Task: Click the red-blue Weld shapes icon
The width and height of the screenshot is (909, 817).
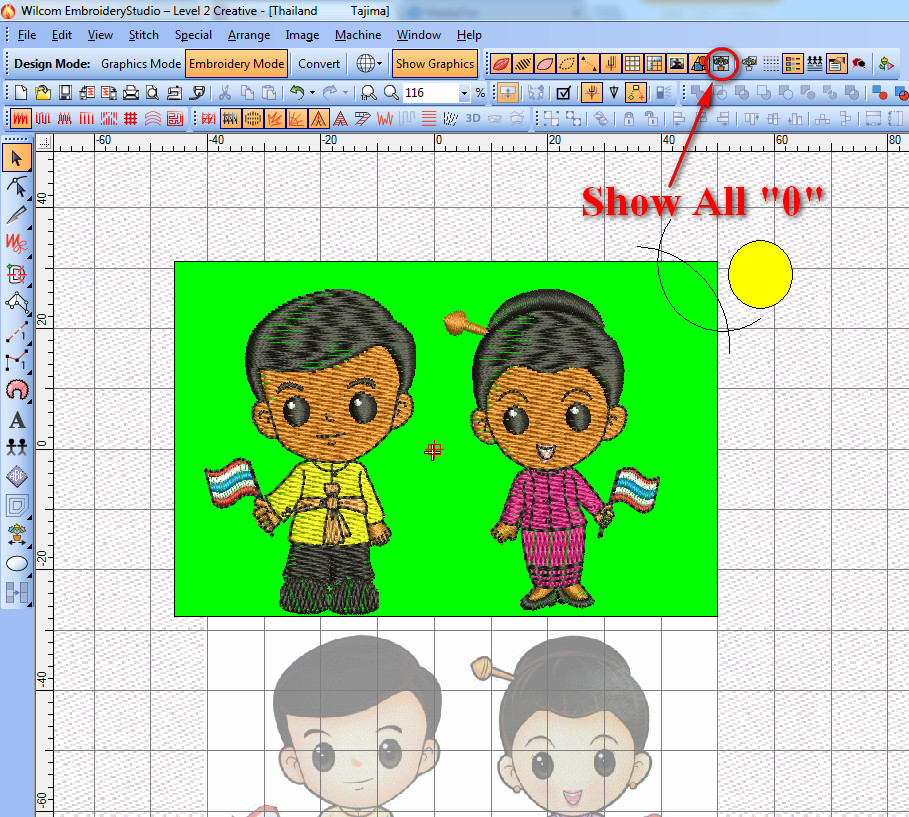Action: point(879,93)
